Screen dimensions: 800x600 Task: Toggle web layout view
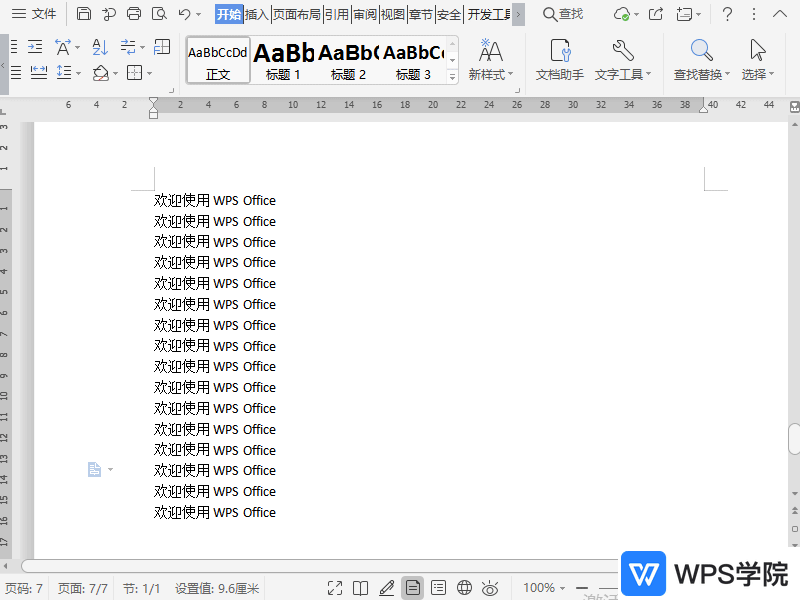pyautogui.click(x=464, y=588)
